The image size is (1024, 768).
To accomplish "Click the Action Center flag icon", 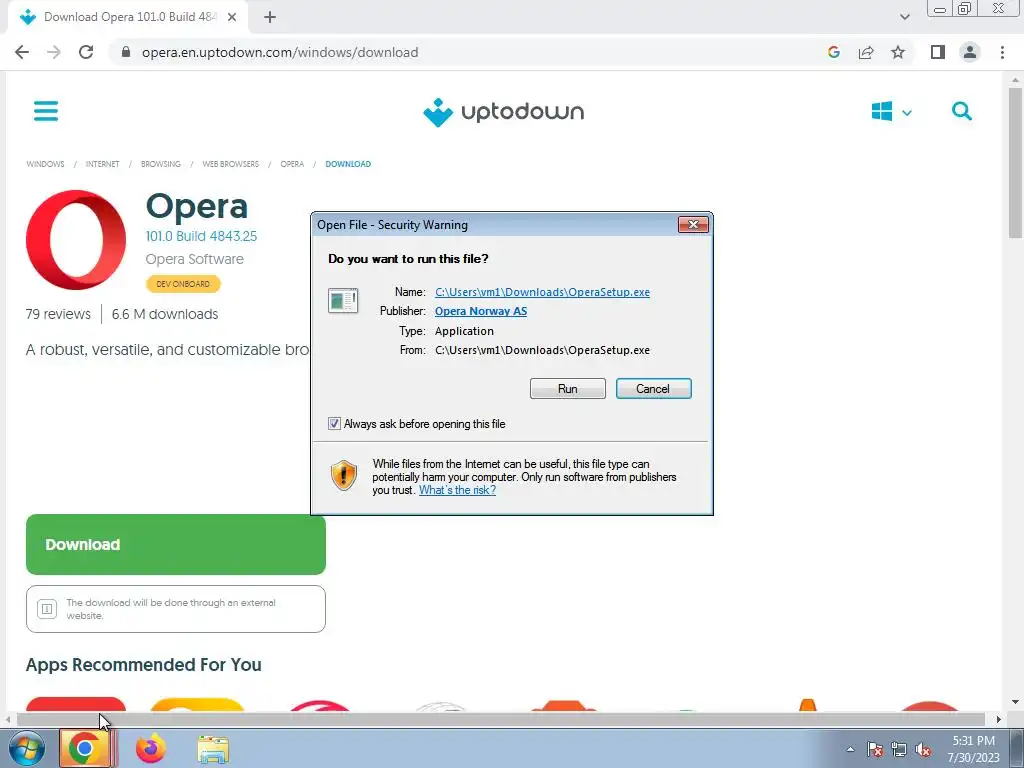I will pyautogui.click(x=875, y=750).
